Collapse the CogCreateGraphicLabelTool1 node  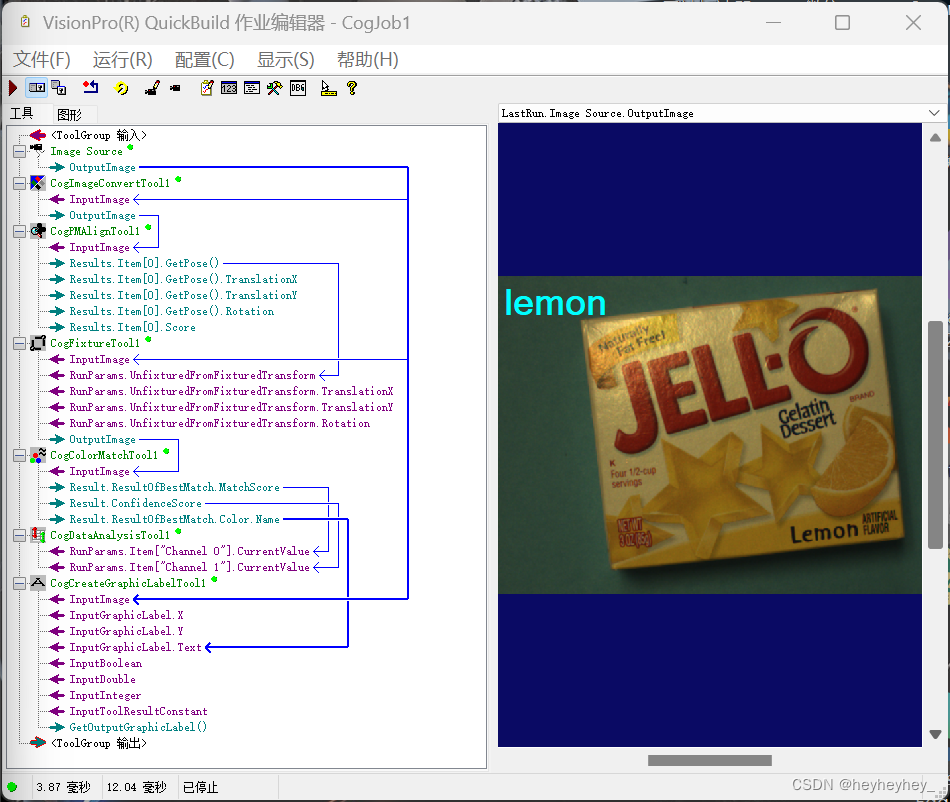tap(19, 583)
